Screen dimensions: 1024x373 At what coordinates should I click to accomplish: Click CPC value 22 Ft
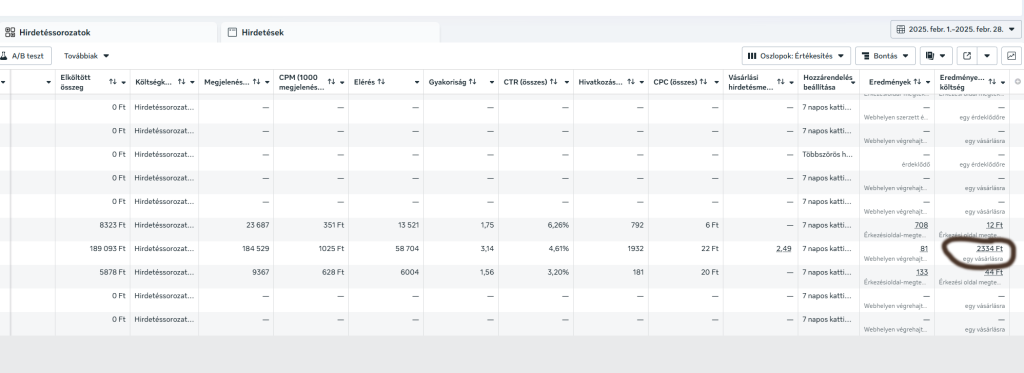709,248
